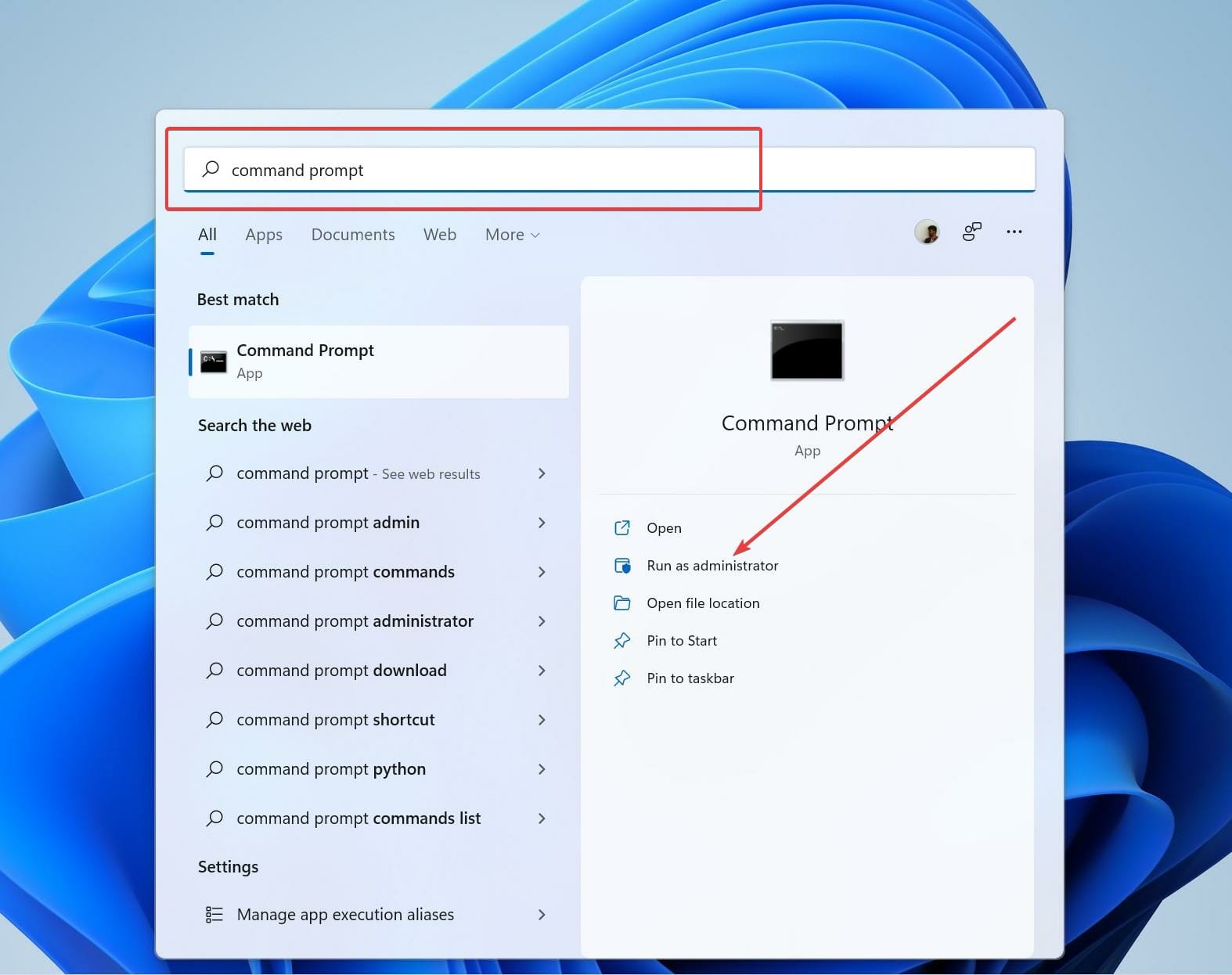Expand chevron for 'command prompt download'
Screen dimensions: 1232x975
(x=542, y=671)
